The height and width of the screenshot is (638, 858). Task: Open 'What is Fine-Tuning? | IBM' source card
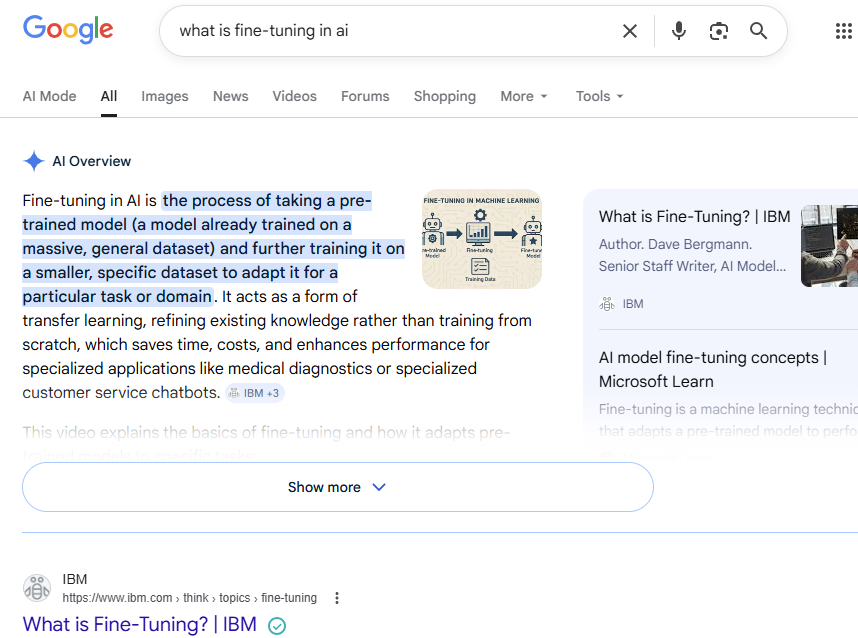click(694, 217)
